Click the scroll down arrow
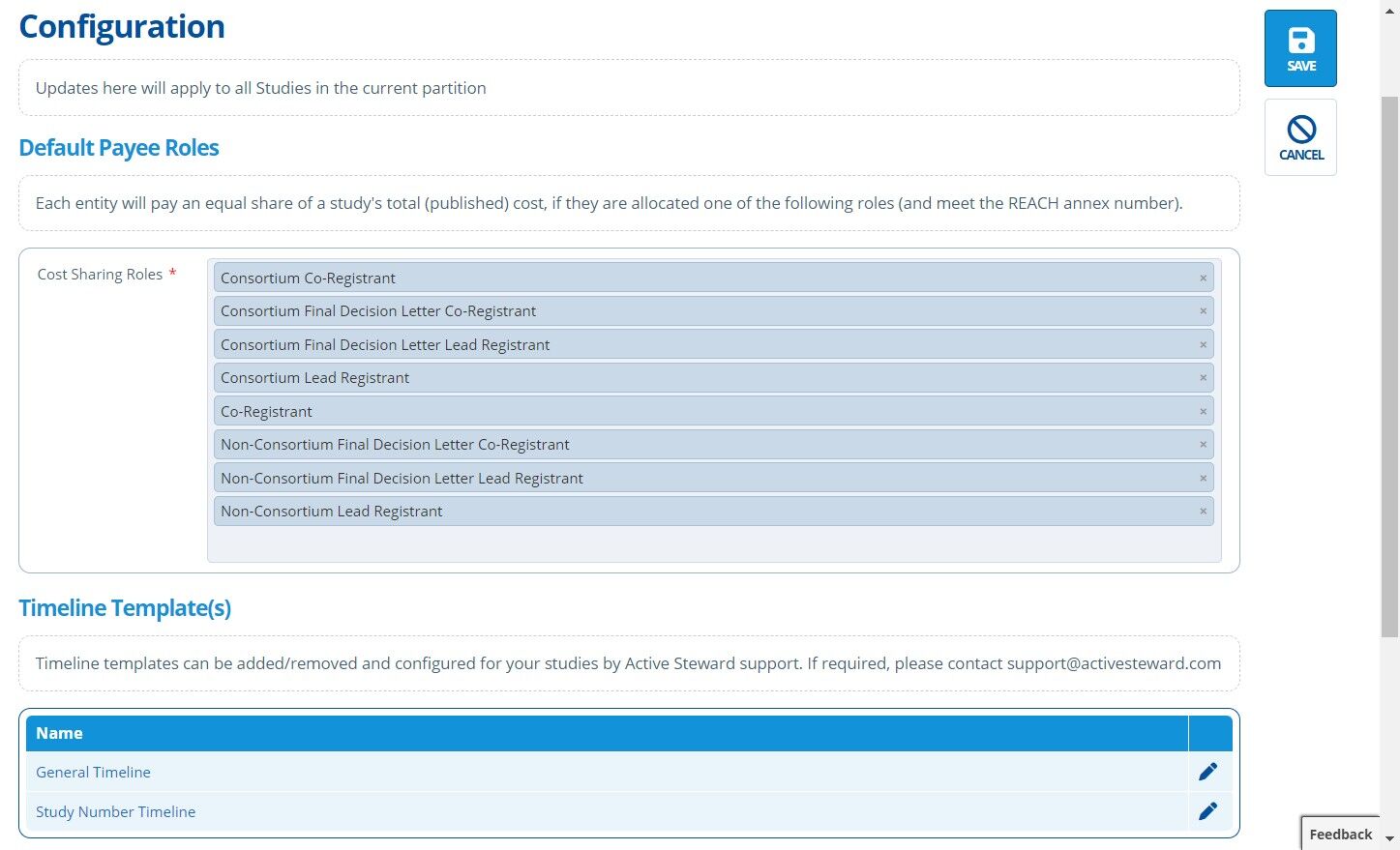The image size is (1400, 850). [x=1389, y=839]
